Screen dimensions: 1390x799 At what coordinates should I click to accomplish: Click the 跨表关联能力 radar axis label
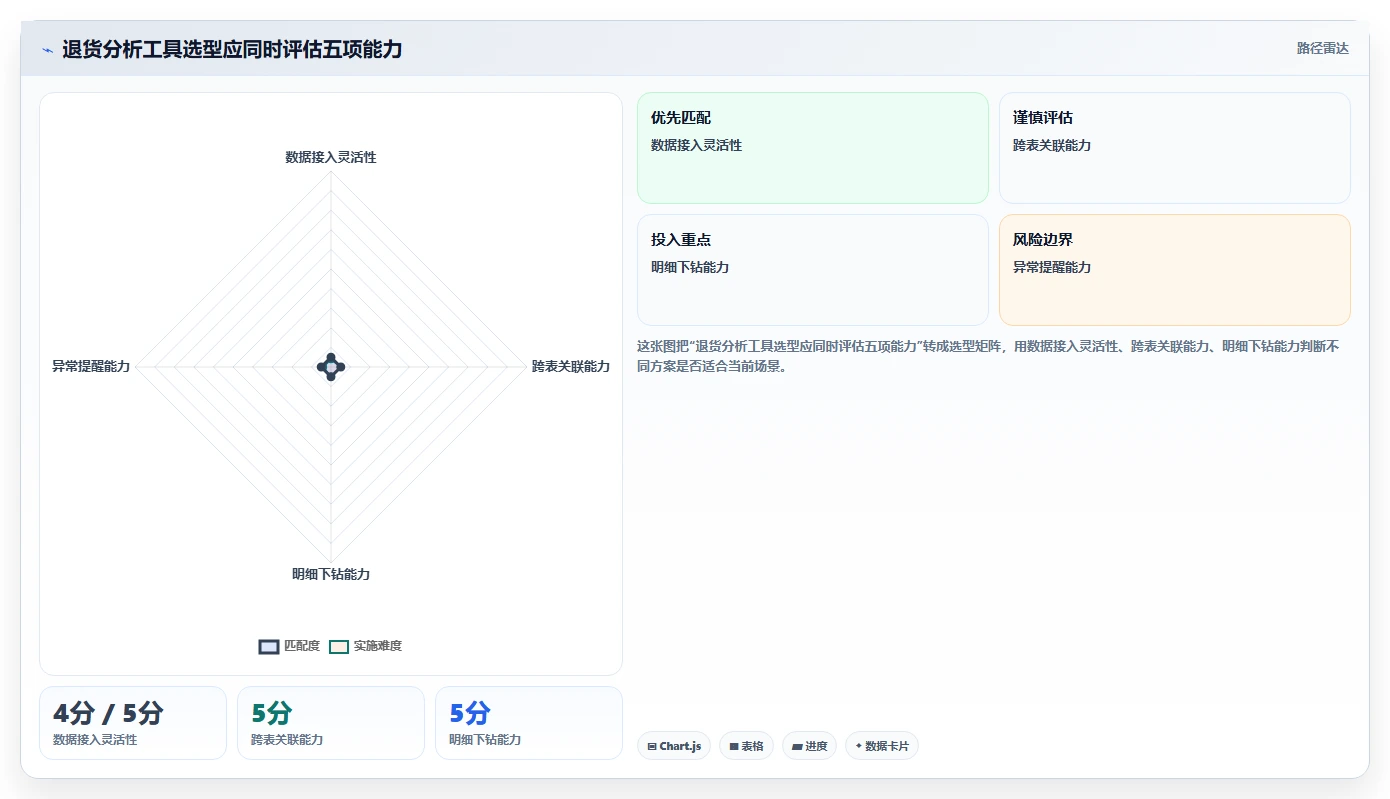point(571,367)
